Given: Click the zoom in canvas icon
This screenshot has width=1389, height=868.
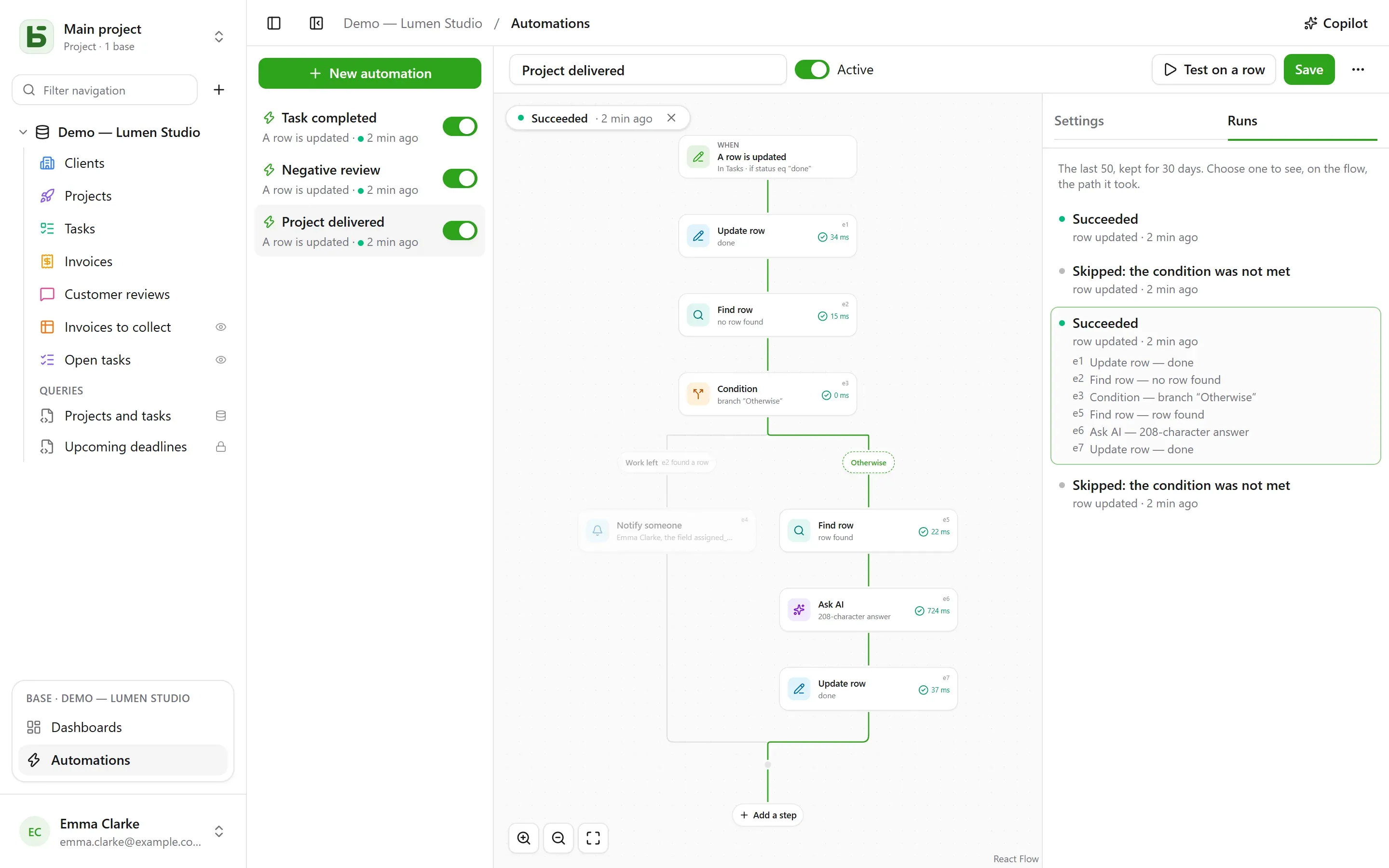Looking at the screenshot, I should pos(523,838).
